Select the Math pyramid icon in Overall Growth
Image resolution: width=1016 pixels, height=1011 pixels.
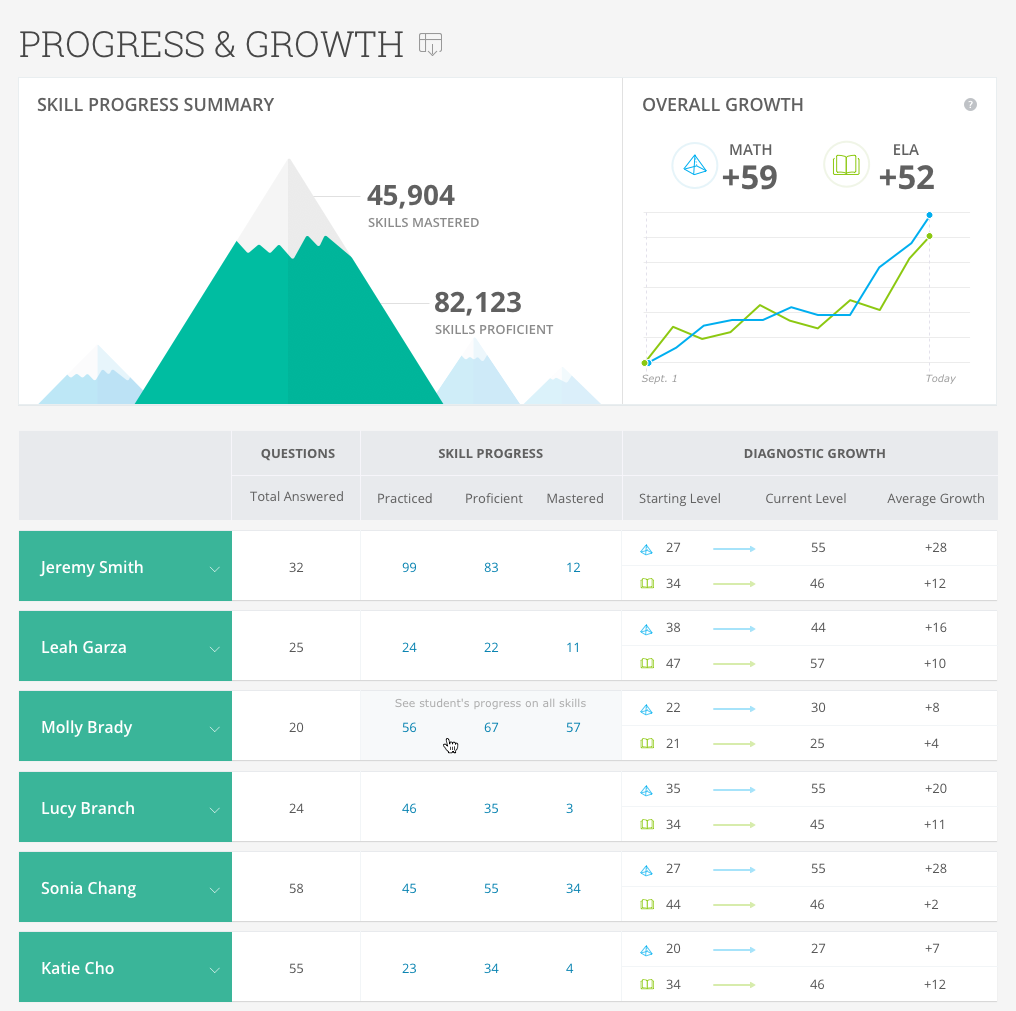[694, 164]
